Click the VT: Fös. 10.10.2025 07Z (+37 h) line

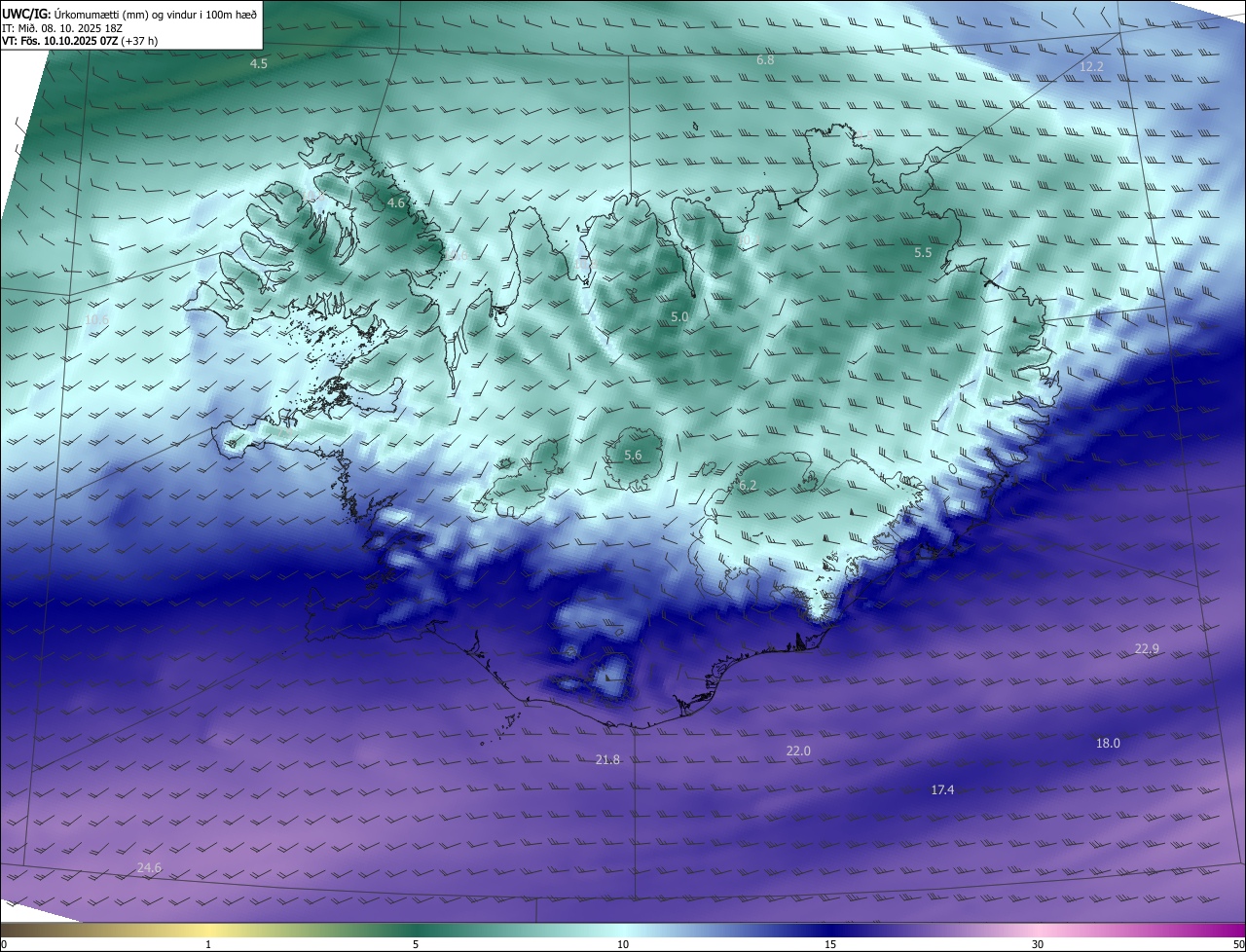tap(80, 41)
